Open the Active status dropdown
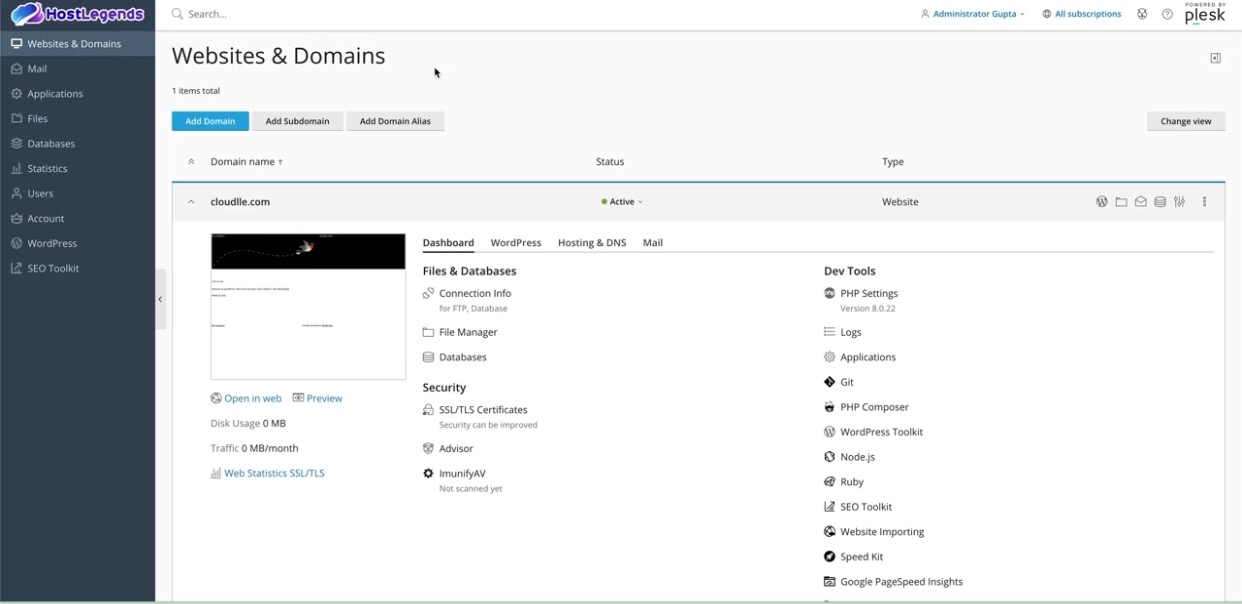This screenshot has width=1242, height=604. pyautogui.click(x=622, y=202)
